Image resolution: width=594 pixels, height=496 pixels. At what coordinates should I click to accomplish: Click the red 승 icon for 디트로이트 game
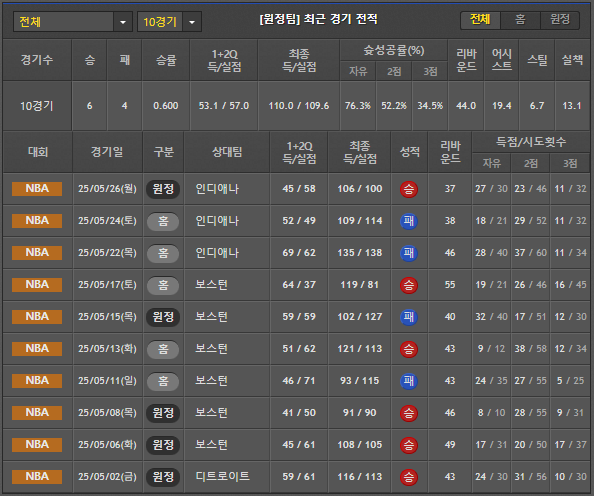(409, 477)
